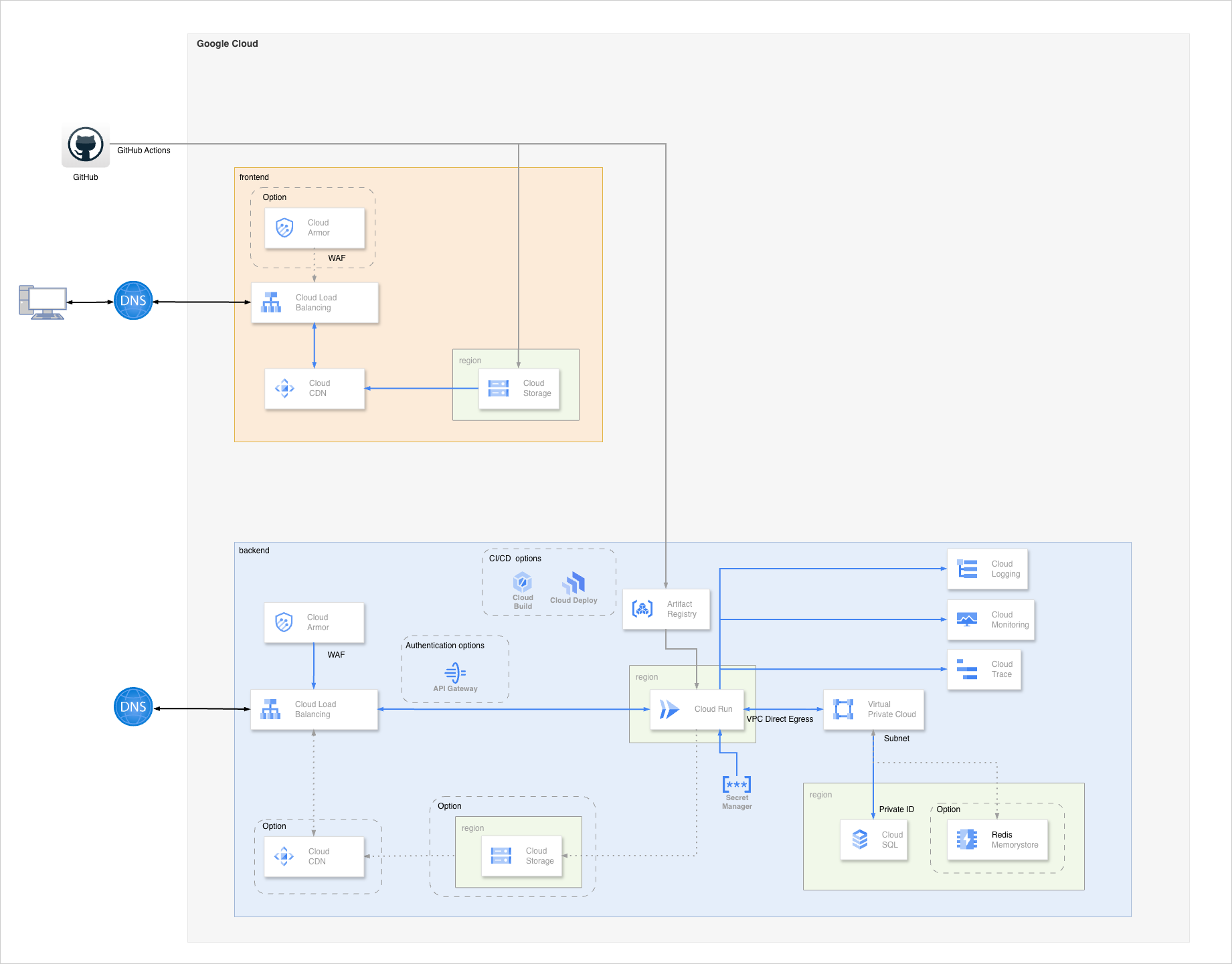Select the Cloud SQL database icon
This screenshot has height=964, width=1232.
(x=860, y=839)
